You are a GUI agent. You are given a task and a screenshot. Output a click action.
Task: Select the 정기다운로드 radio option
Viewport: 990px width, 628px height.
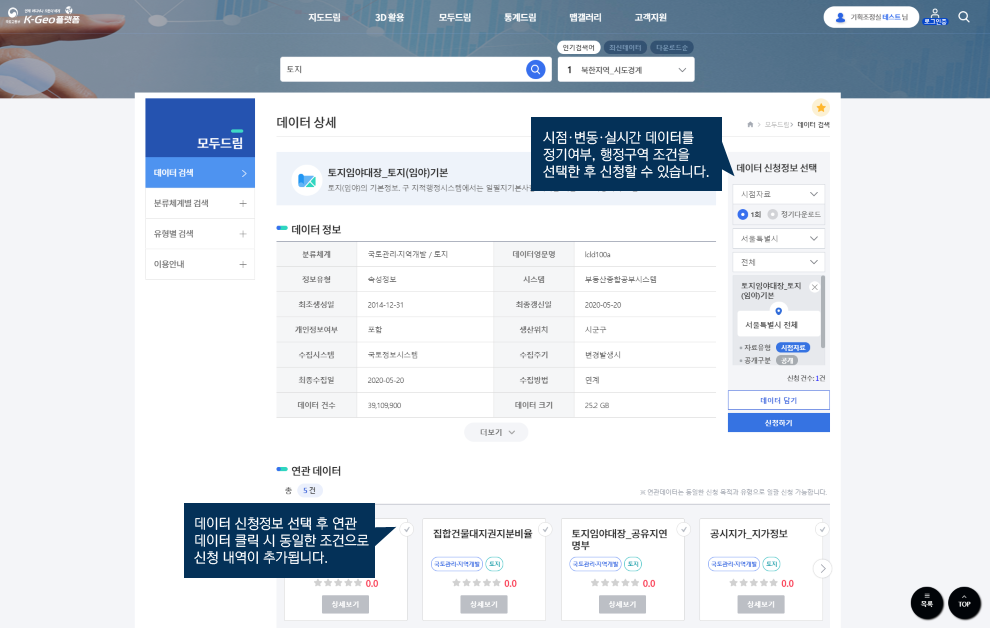click(x=773, y=214)
